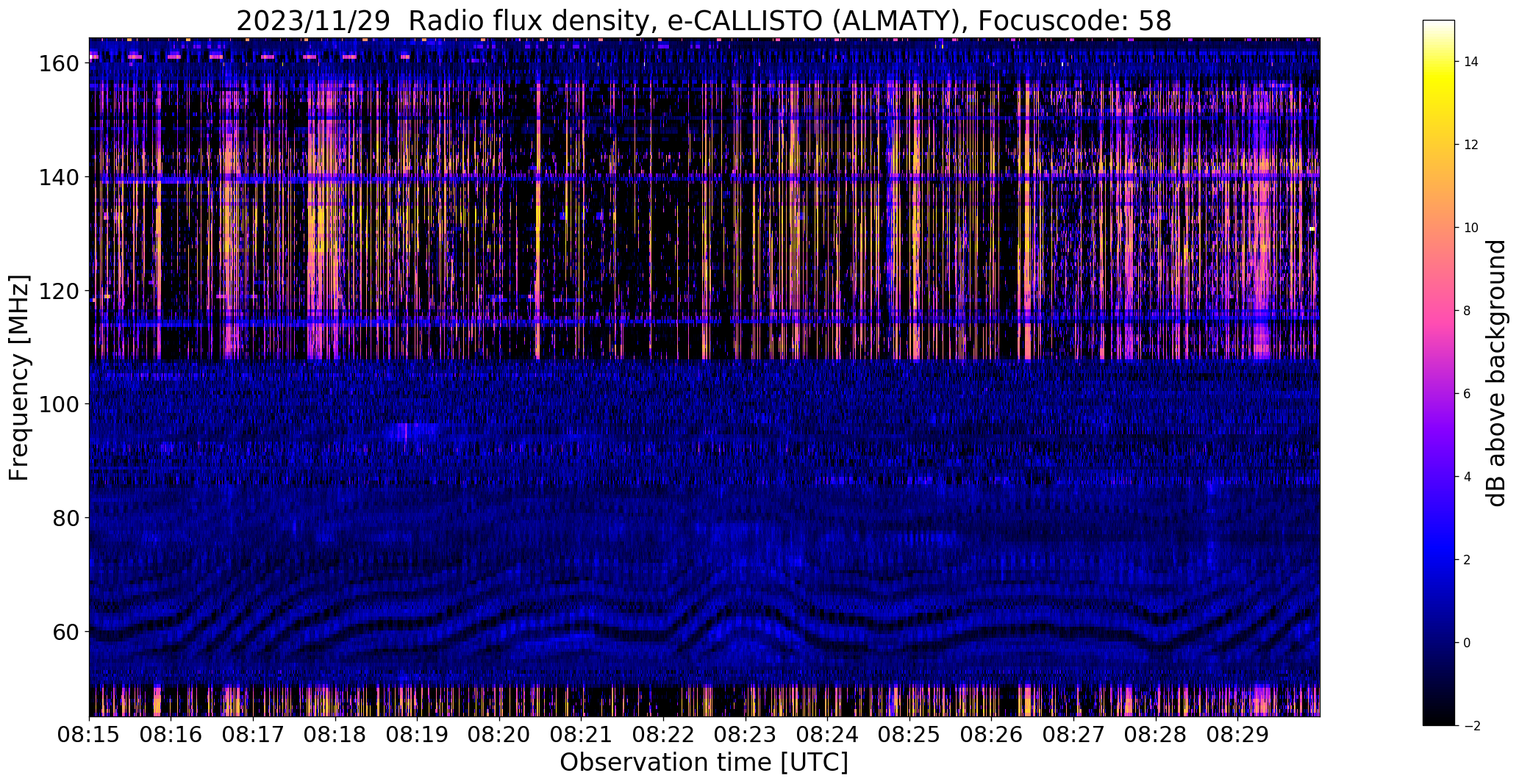Click the colorbar label 'dB above background'
1519x784 pixels.
pos(1496,373)
